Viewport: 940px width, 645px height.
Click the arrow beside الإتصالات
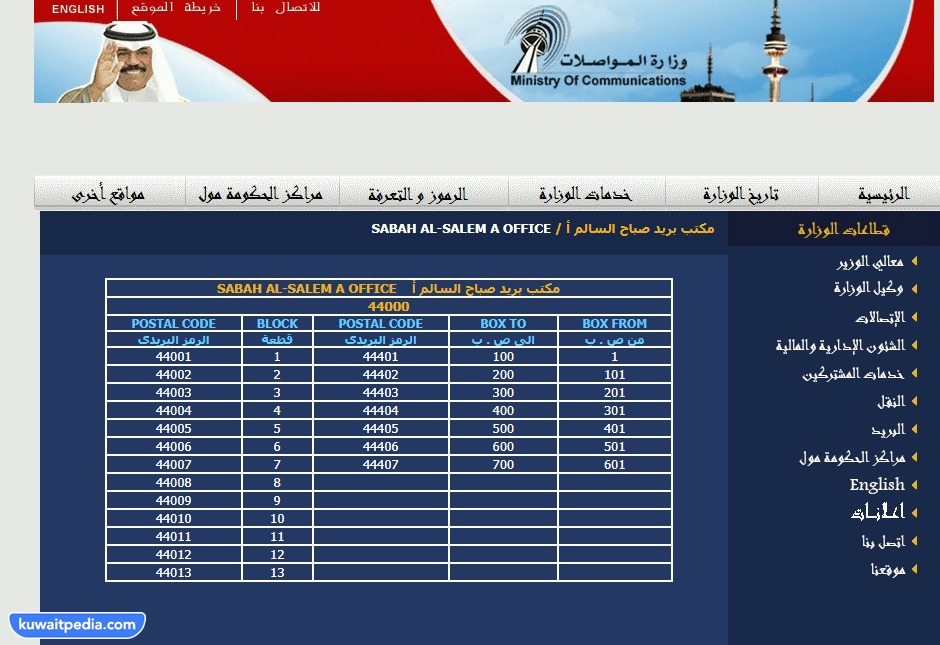[915, 317]
